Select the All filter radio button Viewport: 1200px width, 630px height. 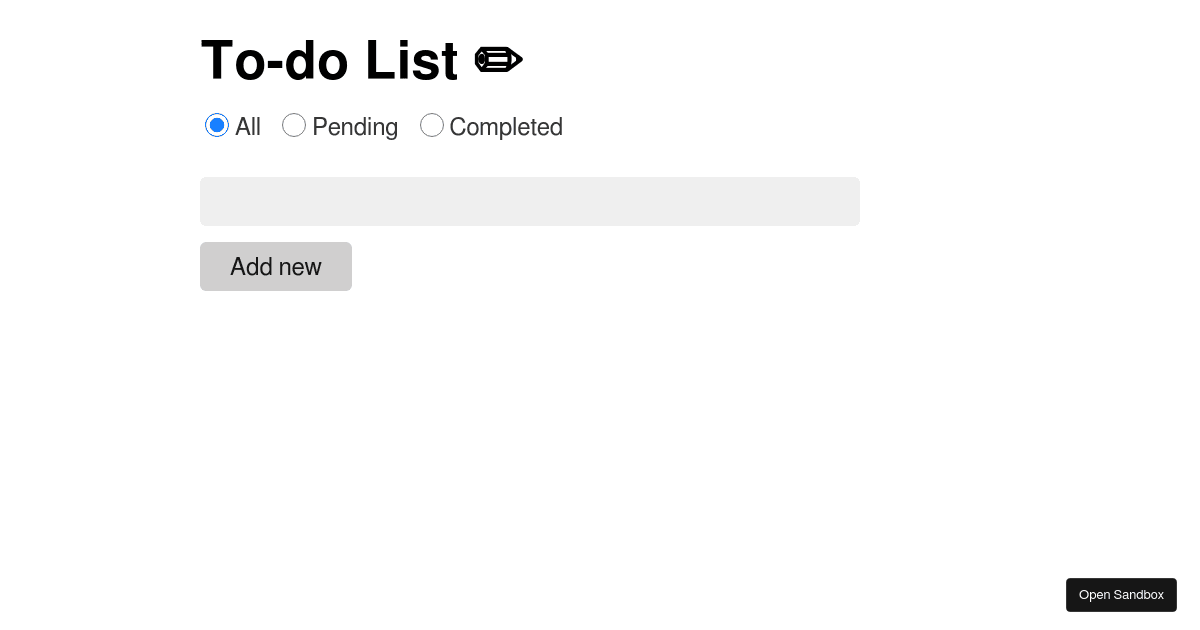217,125
